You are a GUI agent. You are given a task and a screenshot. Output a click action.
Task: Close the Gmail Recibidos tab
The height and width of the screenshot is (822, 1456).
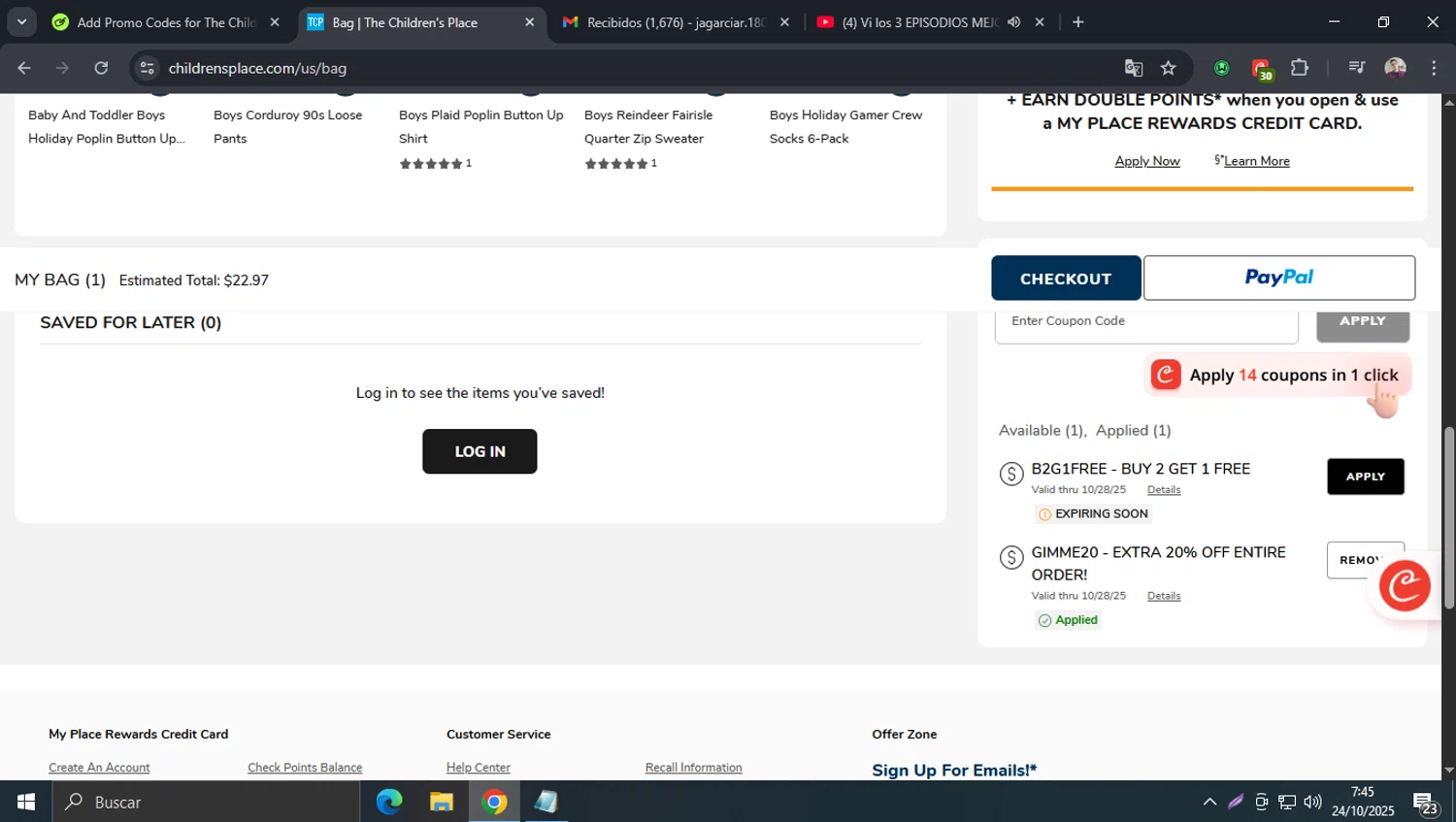point(784,22)
